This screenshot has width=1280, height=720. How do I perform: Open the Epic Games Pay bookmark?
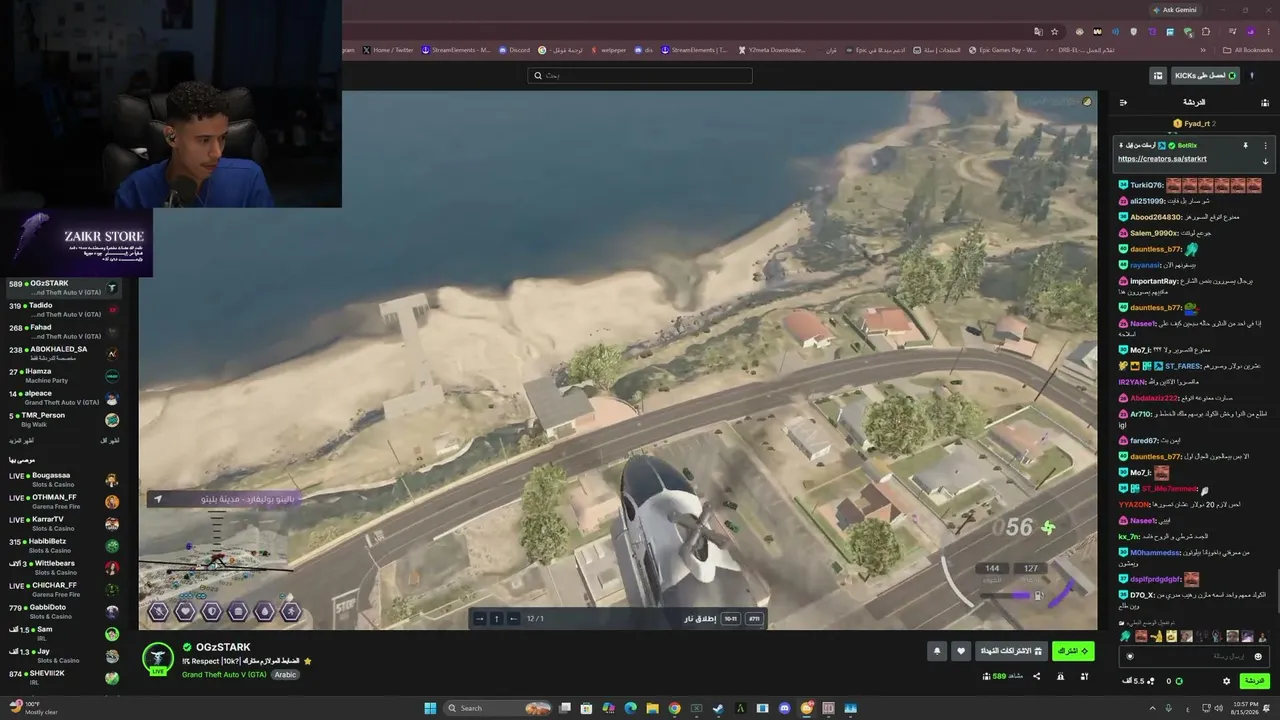coord(1001,50)
